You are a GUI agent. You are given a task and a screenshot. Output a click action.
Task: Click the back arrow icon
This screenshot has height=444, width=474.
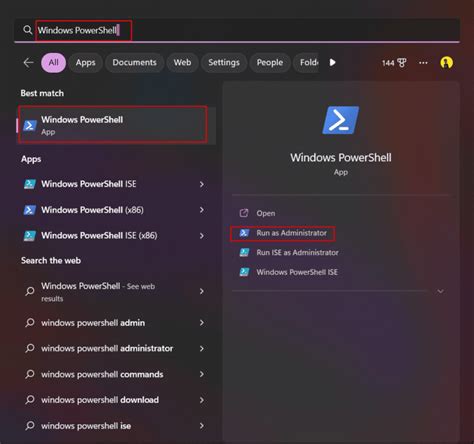(28, 62)
